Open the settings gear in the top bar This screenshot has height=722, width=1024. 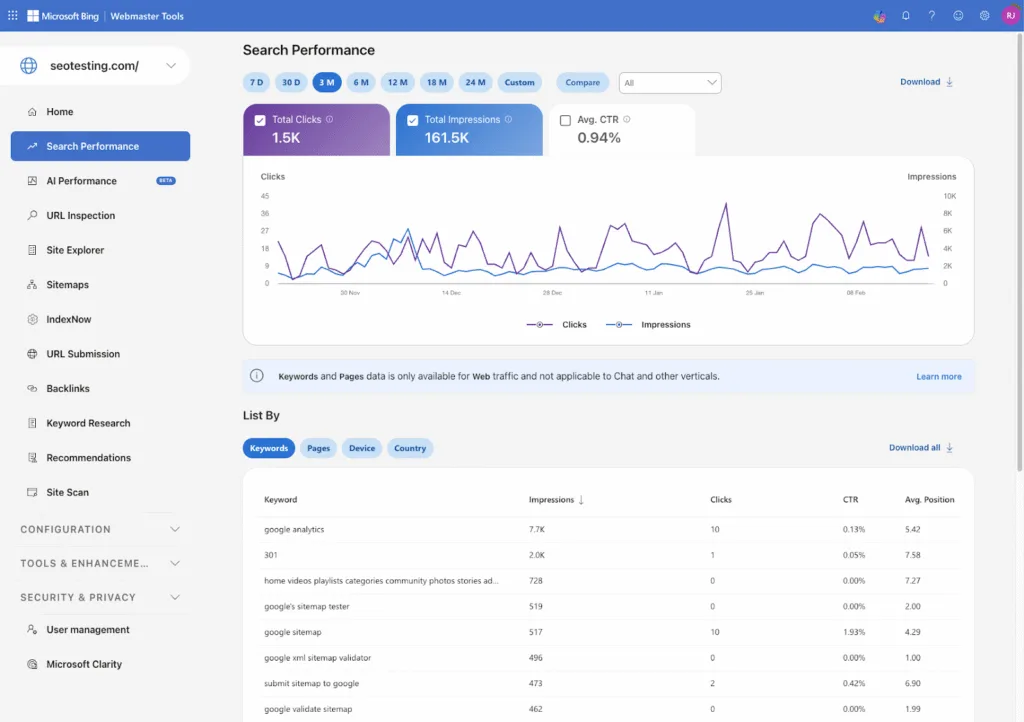(982, 15)
